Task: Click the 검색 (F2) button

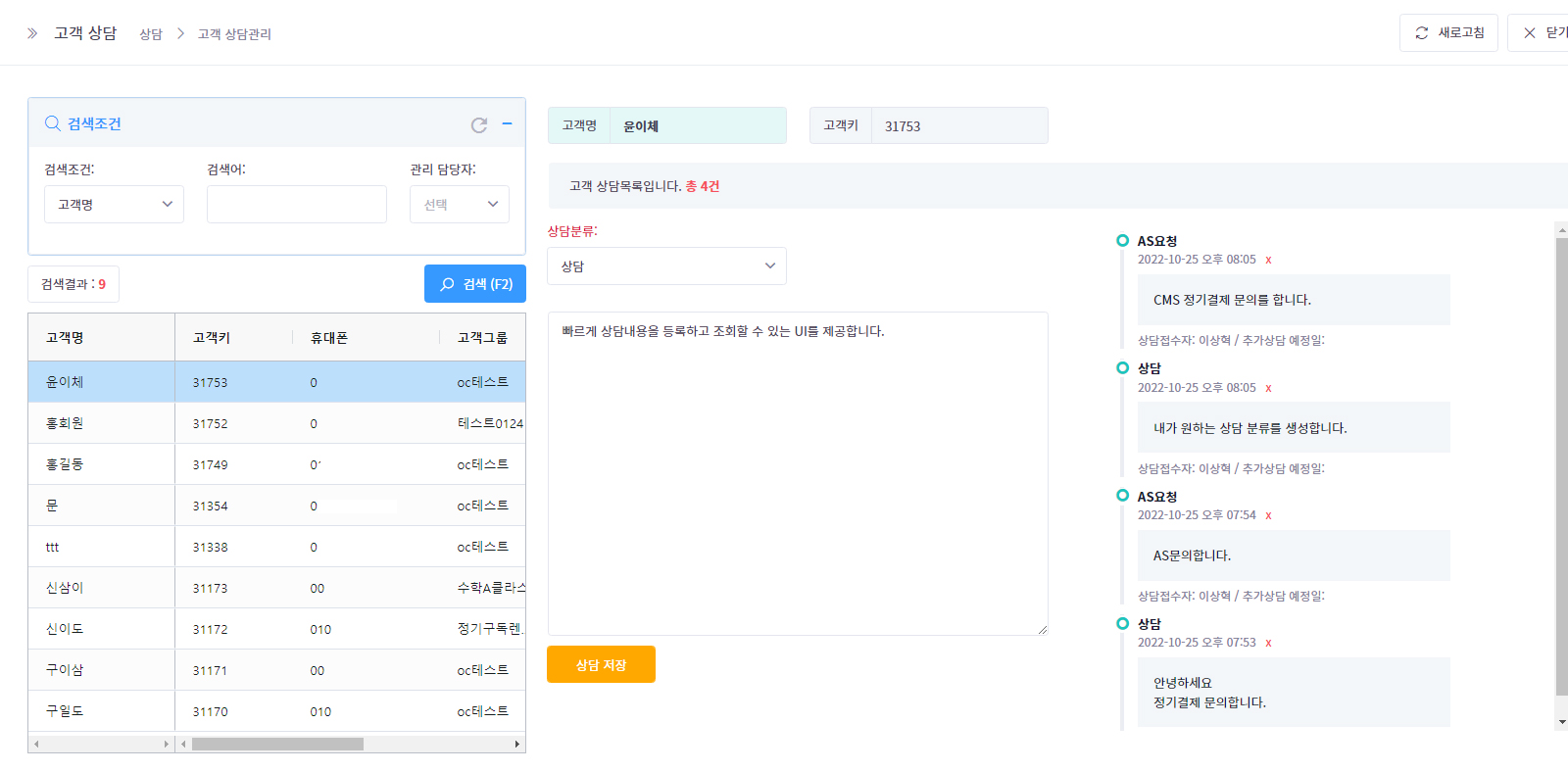Action: click(x=475, y=284)
